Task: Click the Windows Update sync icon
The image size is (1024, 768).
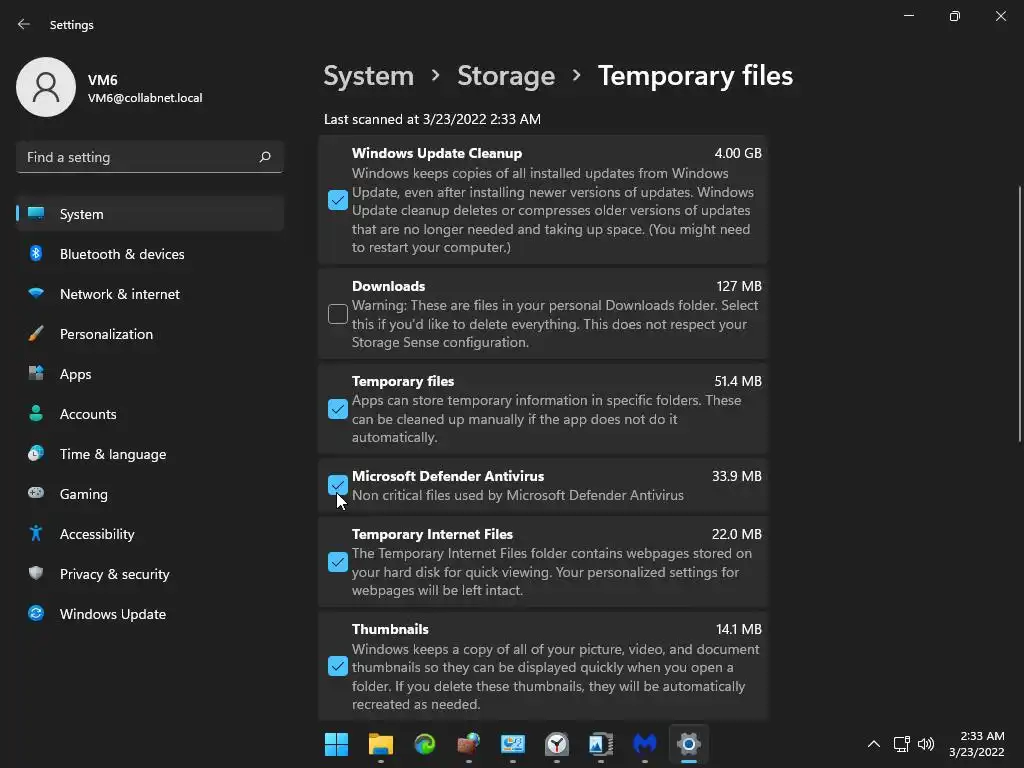Action: pyautogui.click(x=36, y=614)
